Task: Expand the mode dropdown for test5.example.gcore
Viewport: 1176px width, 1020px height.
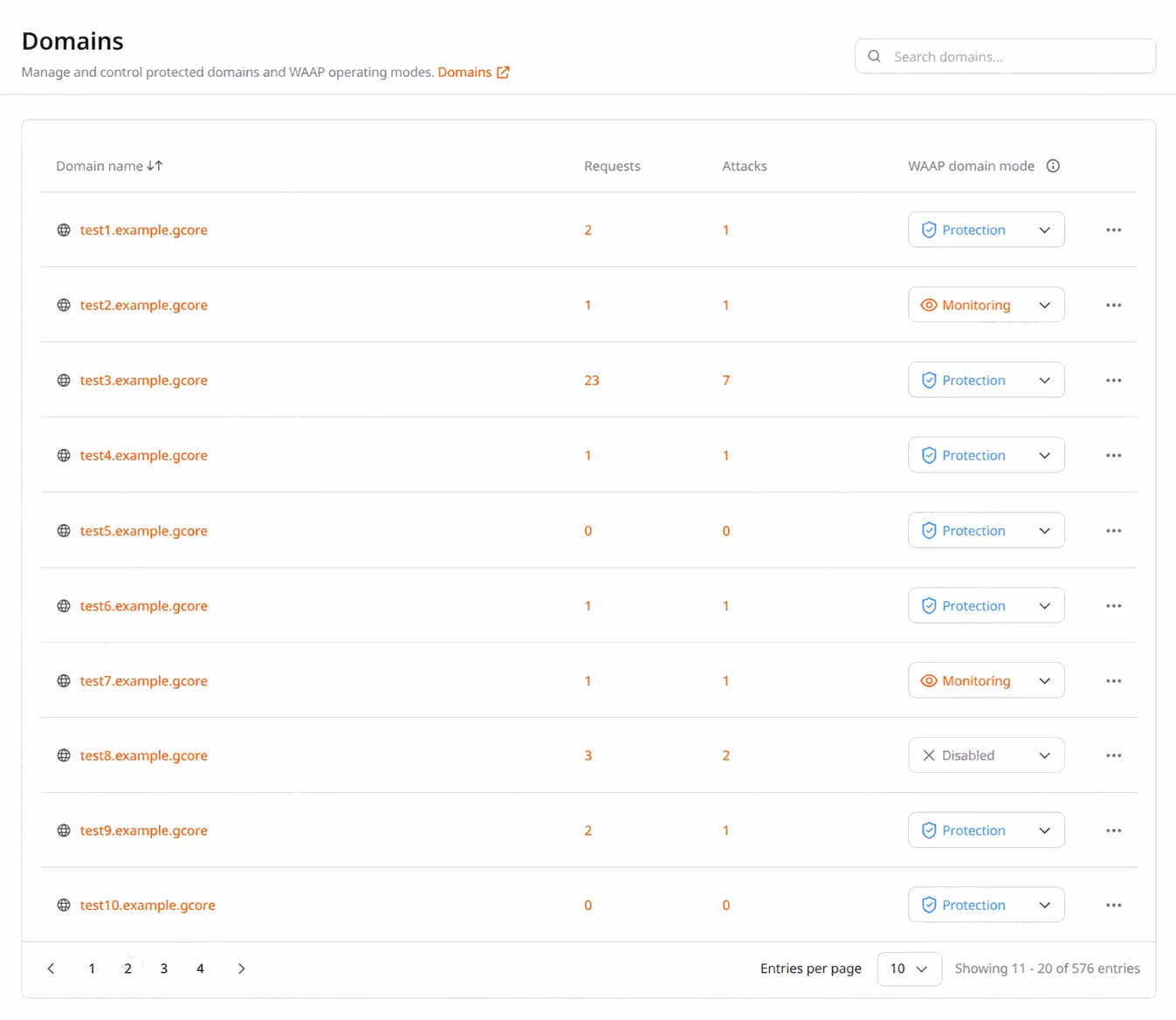Action: tap(987, 530)
